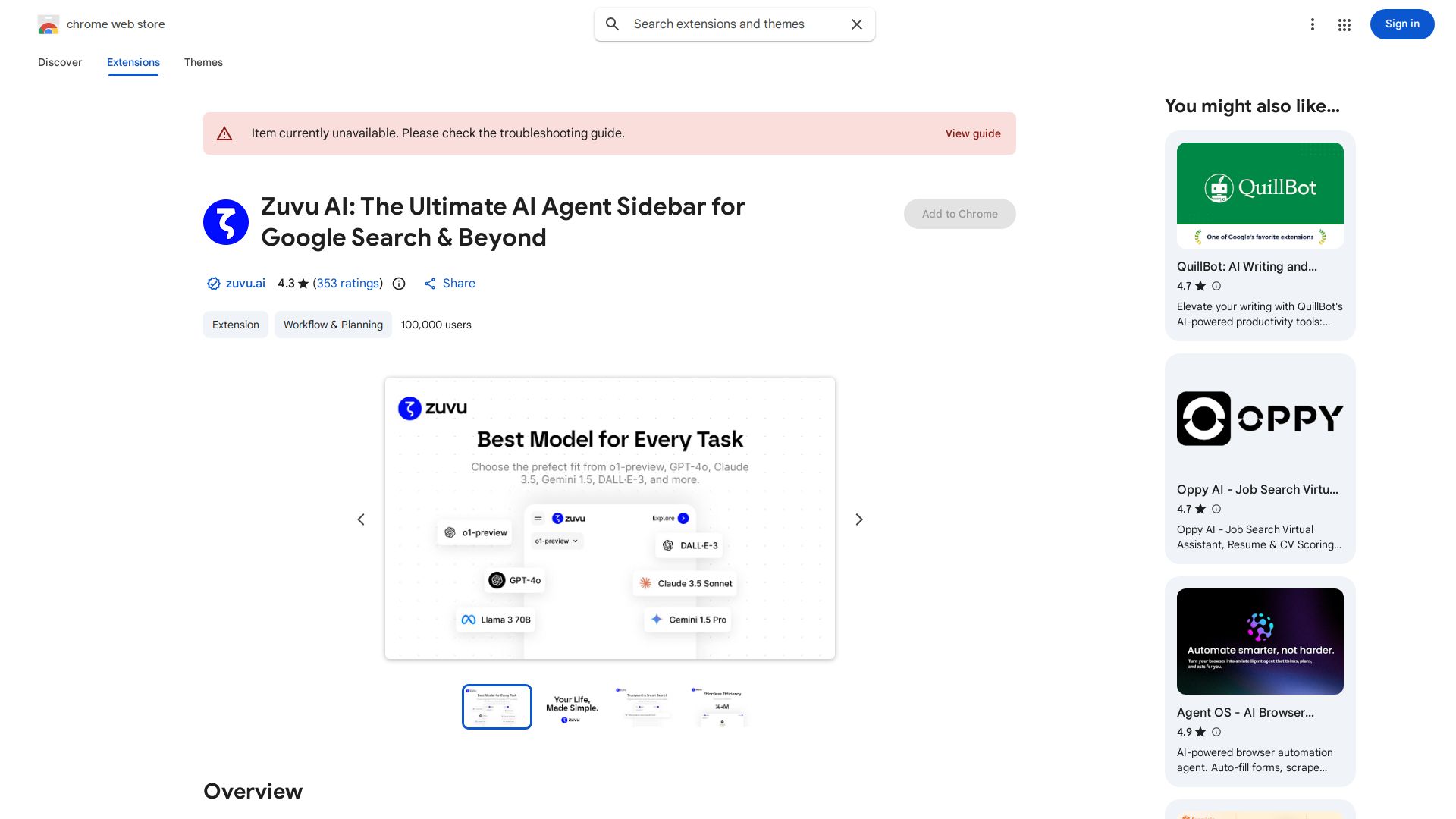The image size is (1456, 819).
Task: Click the View guide link in the banner
Action: (x=973, y=133)
